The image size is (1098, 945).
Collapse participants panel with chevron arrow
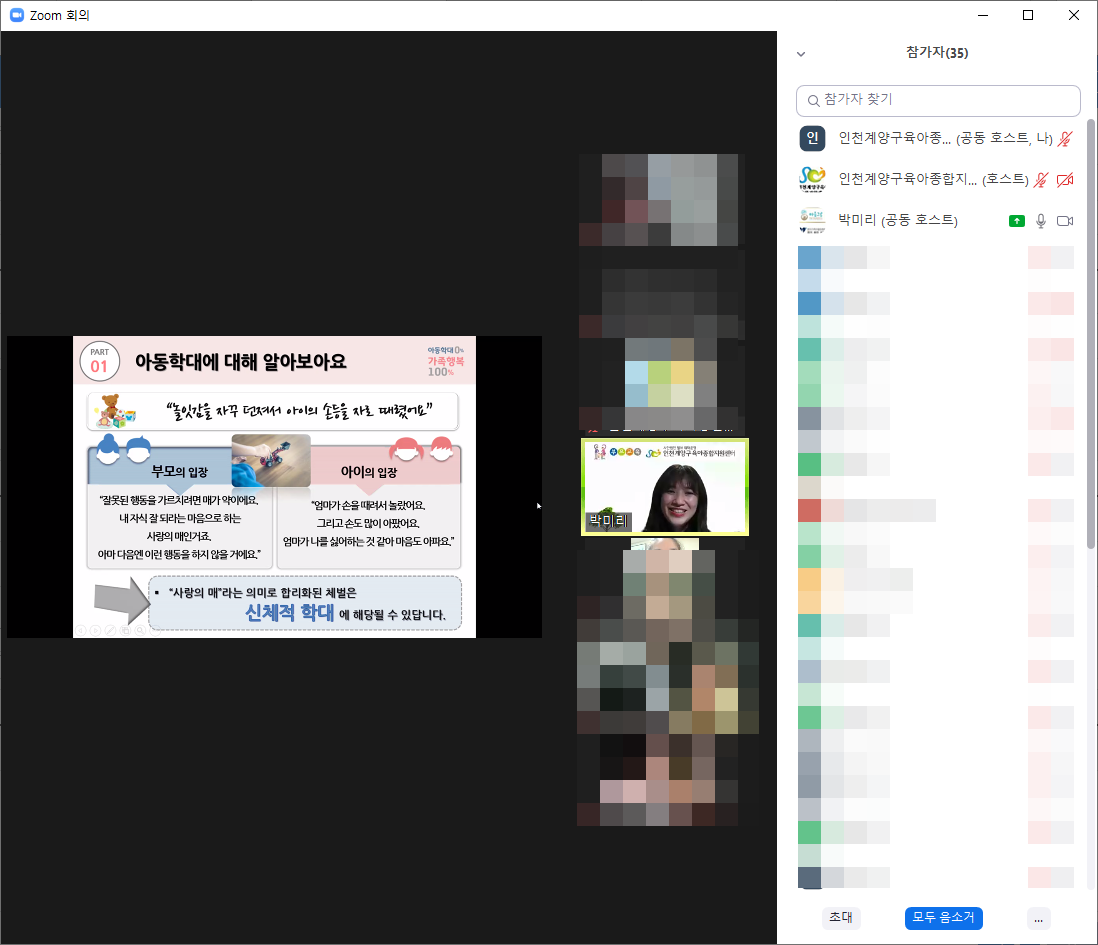coord(800,54)
